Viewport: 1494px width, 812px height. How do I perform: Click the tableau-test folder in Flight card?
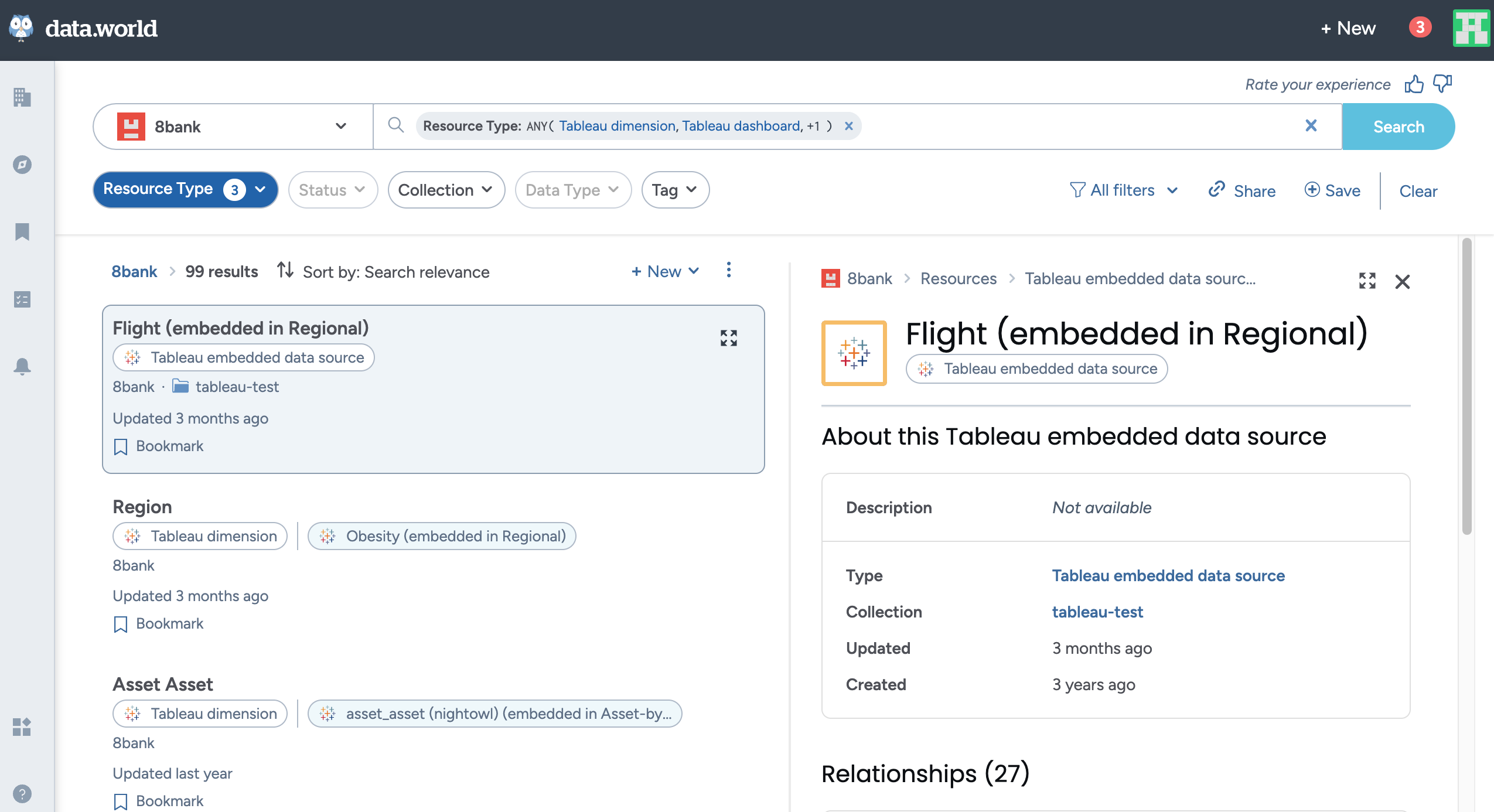226,387
